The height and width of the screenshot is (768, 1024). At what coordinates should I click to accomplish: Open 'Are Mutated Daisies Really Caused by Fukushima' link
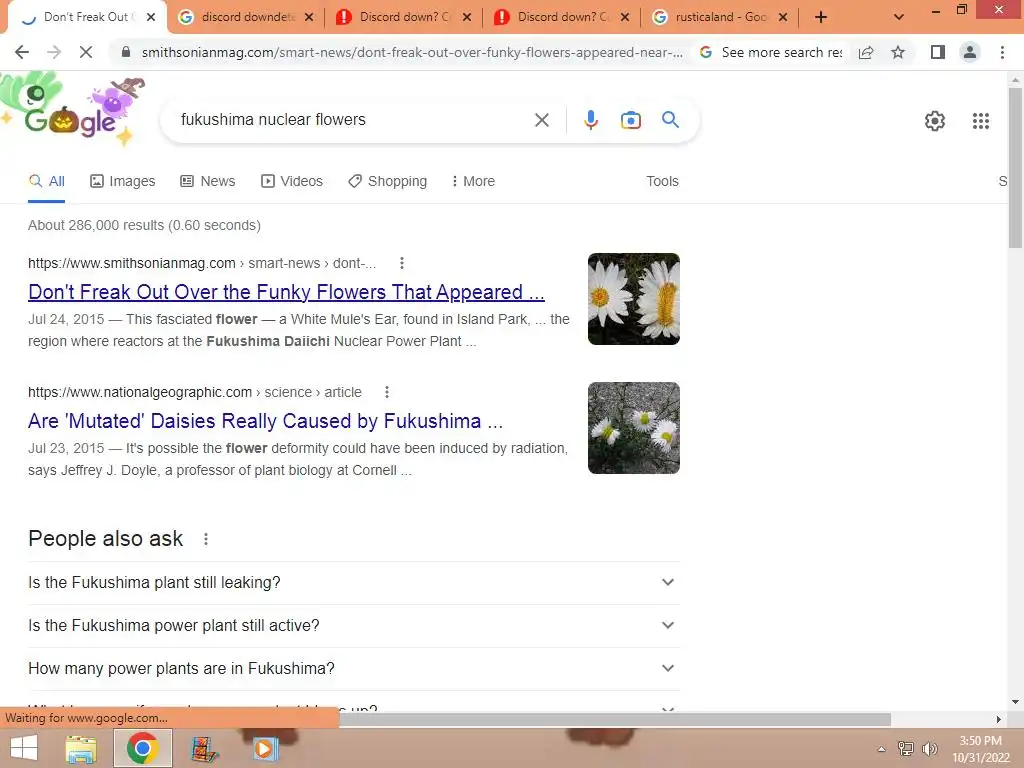coord(265,421)
